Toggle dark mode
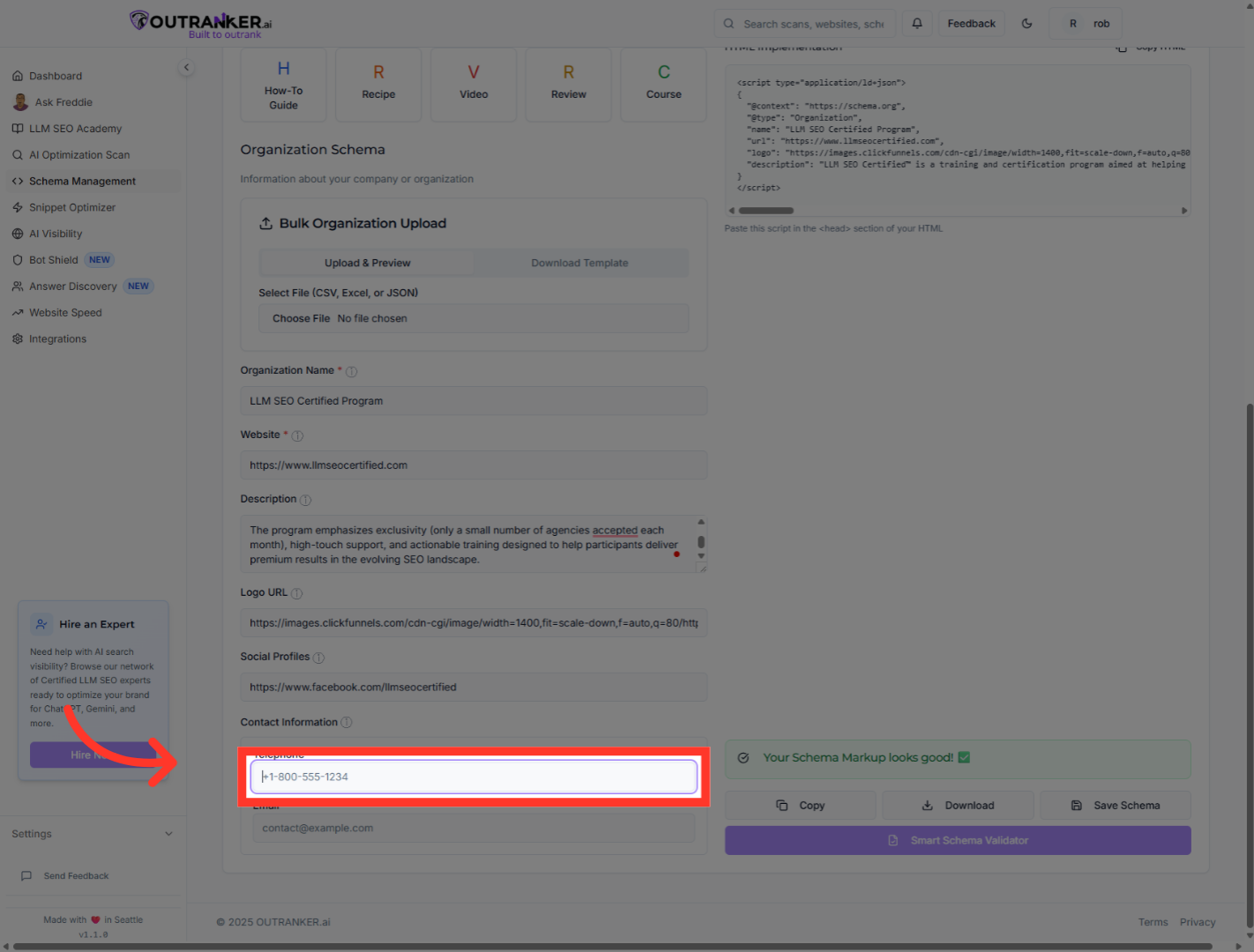 pos(1026,23)
